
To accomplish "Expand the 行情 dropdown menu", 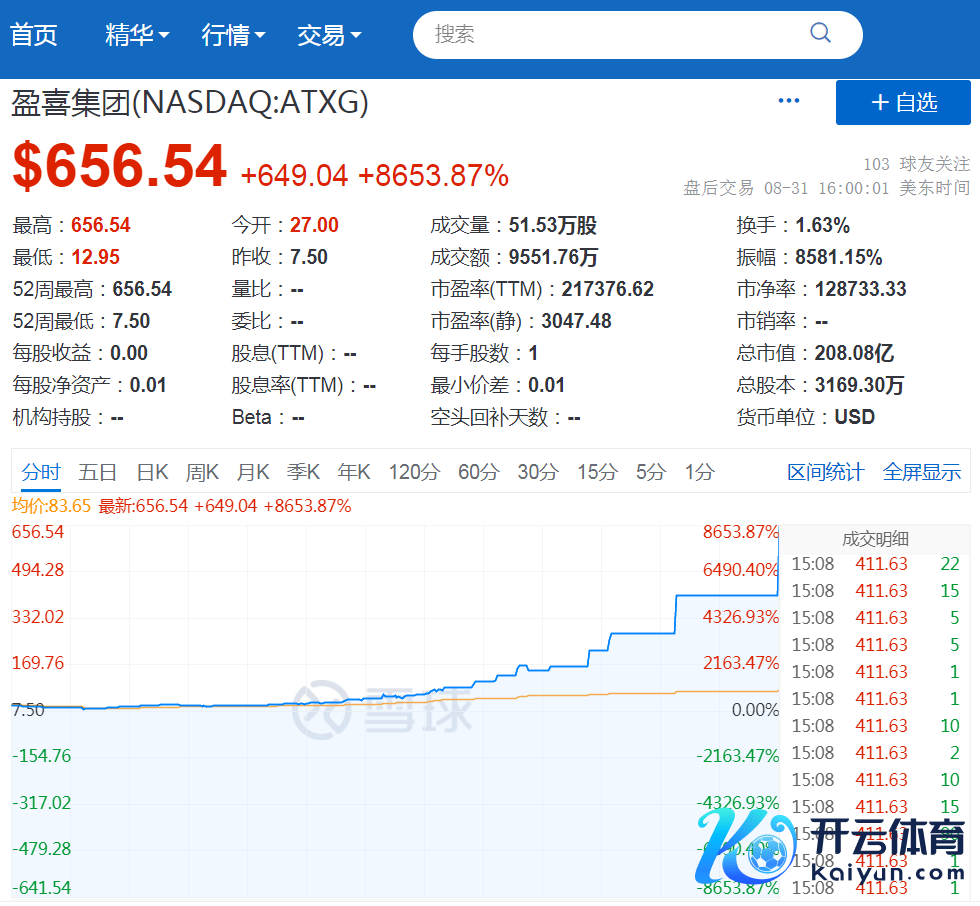I will point(233,35).
